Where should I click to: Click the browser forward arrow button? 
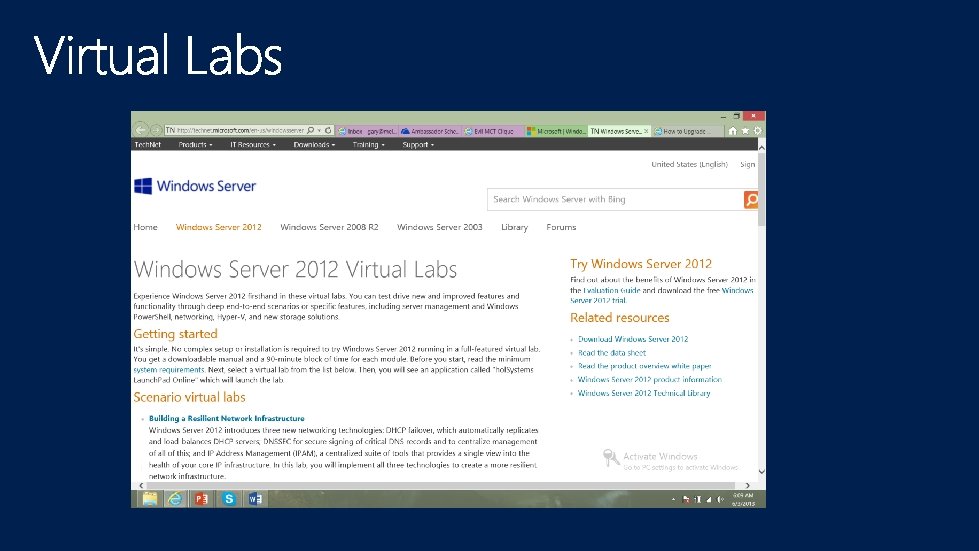(156, 130)
